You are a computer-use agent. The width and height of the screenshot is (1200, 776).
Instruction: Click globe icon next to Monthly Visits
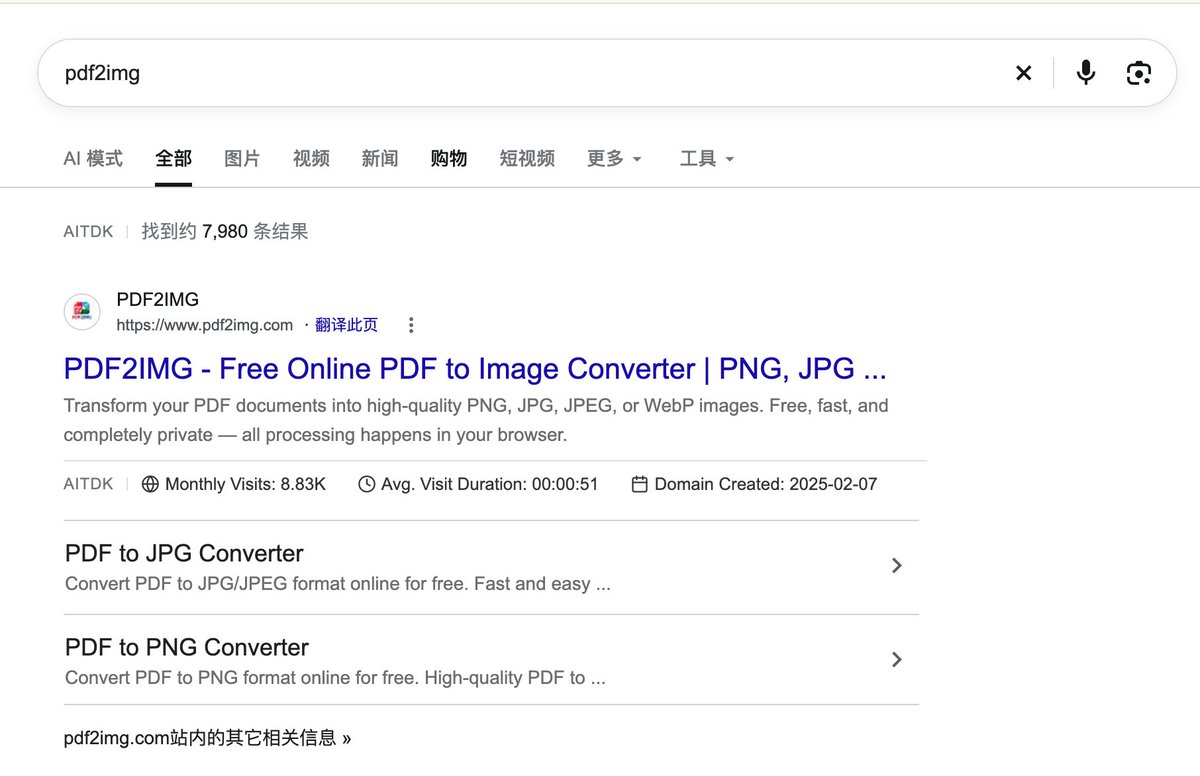(150, 484)
